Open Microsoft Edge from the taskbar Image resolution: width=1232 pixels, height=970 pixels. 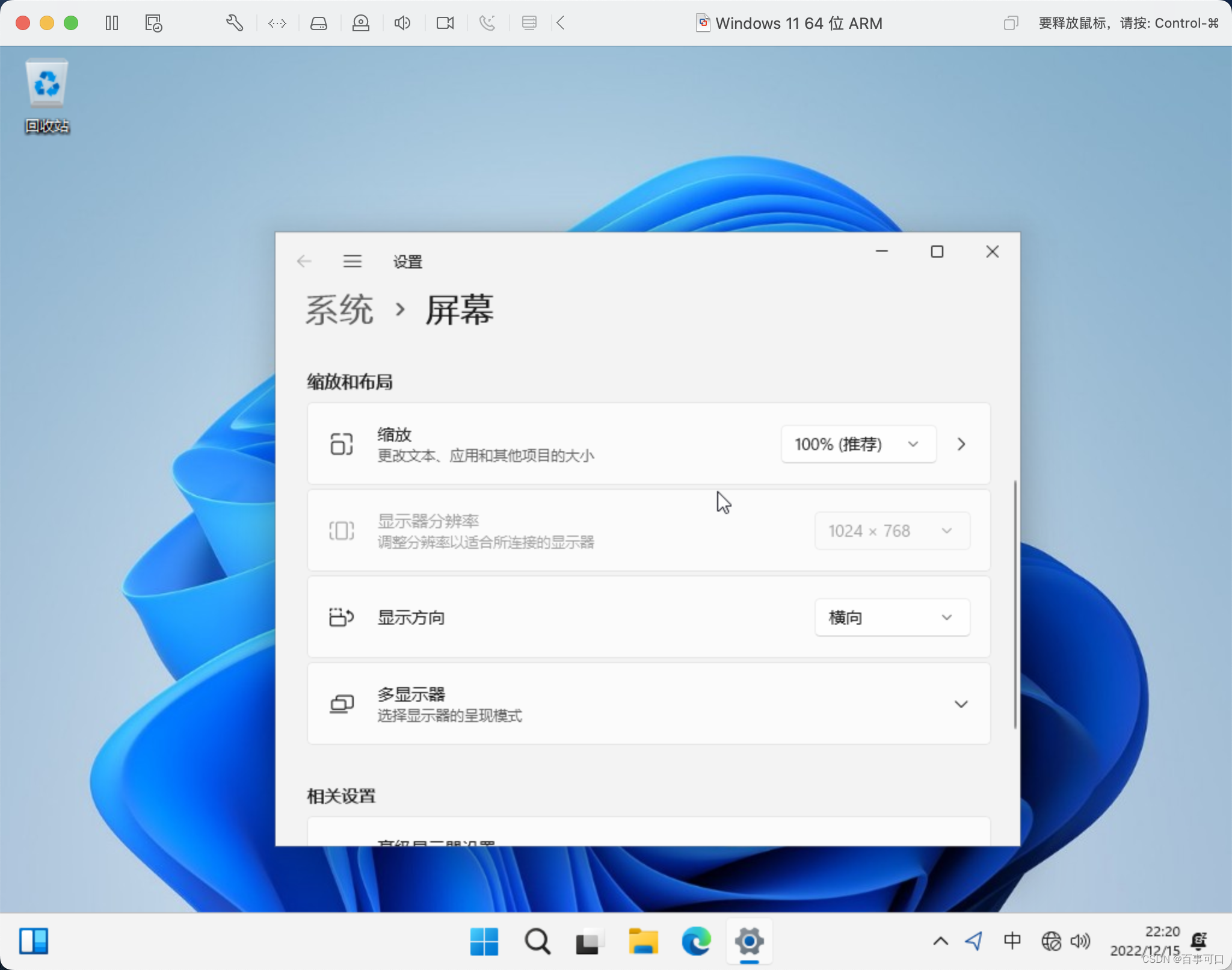click(x=696, y=941)
